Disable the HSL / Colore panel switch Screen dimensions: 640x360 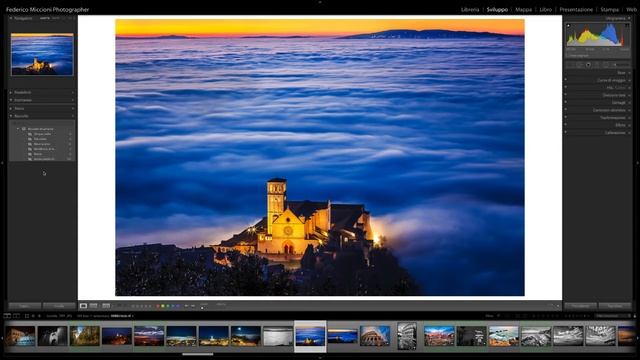click(566, 87)
